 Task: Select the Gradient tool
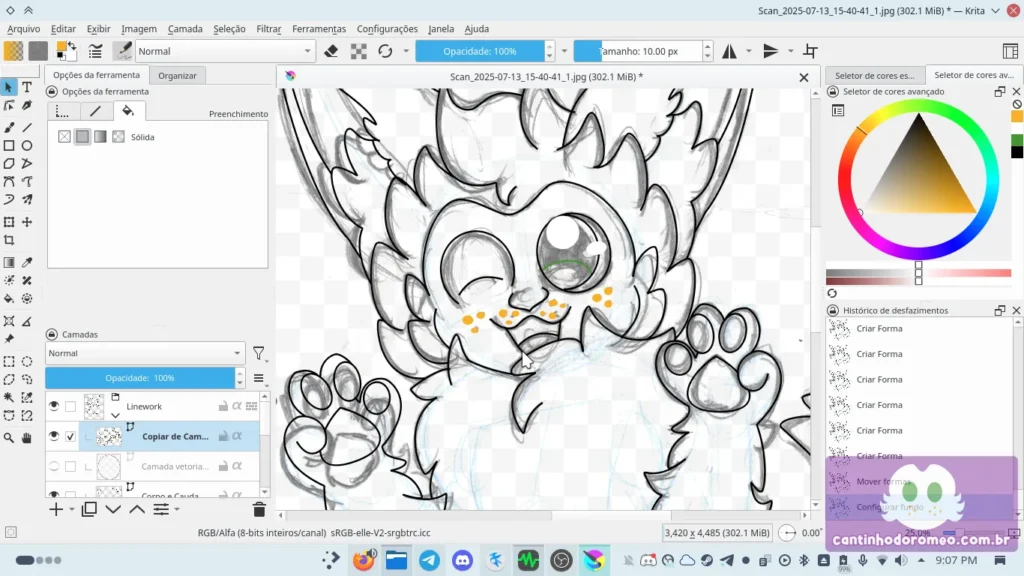[9, 263]
